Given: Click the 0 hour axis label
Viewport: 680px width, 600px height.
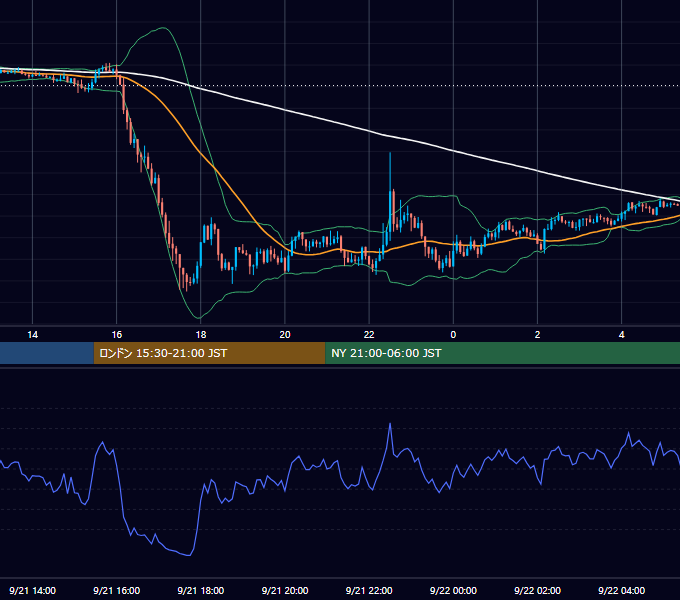Looking at the screenshot, I should [x=453, y=335].
